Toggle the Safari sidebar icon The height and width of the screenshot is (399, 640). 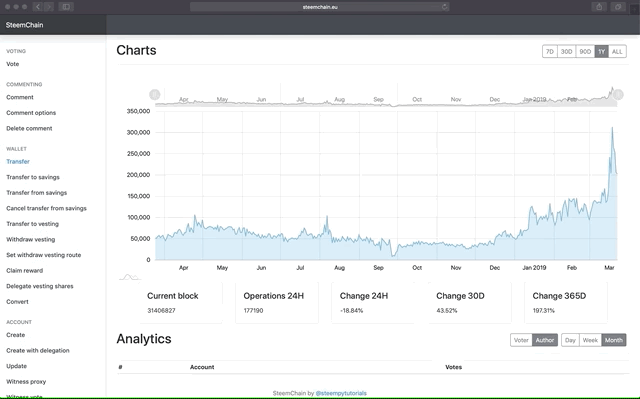click(x=66, y=7)
